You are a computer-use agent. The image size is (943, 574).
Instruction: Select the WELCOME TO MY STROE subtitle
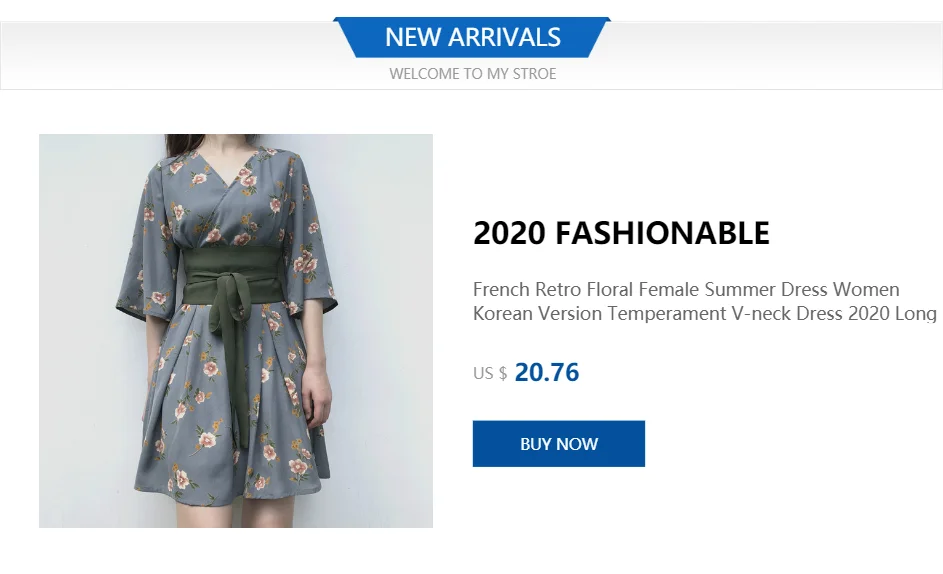472,74
